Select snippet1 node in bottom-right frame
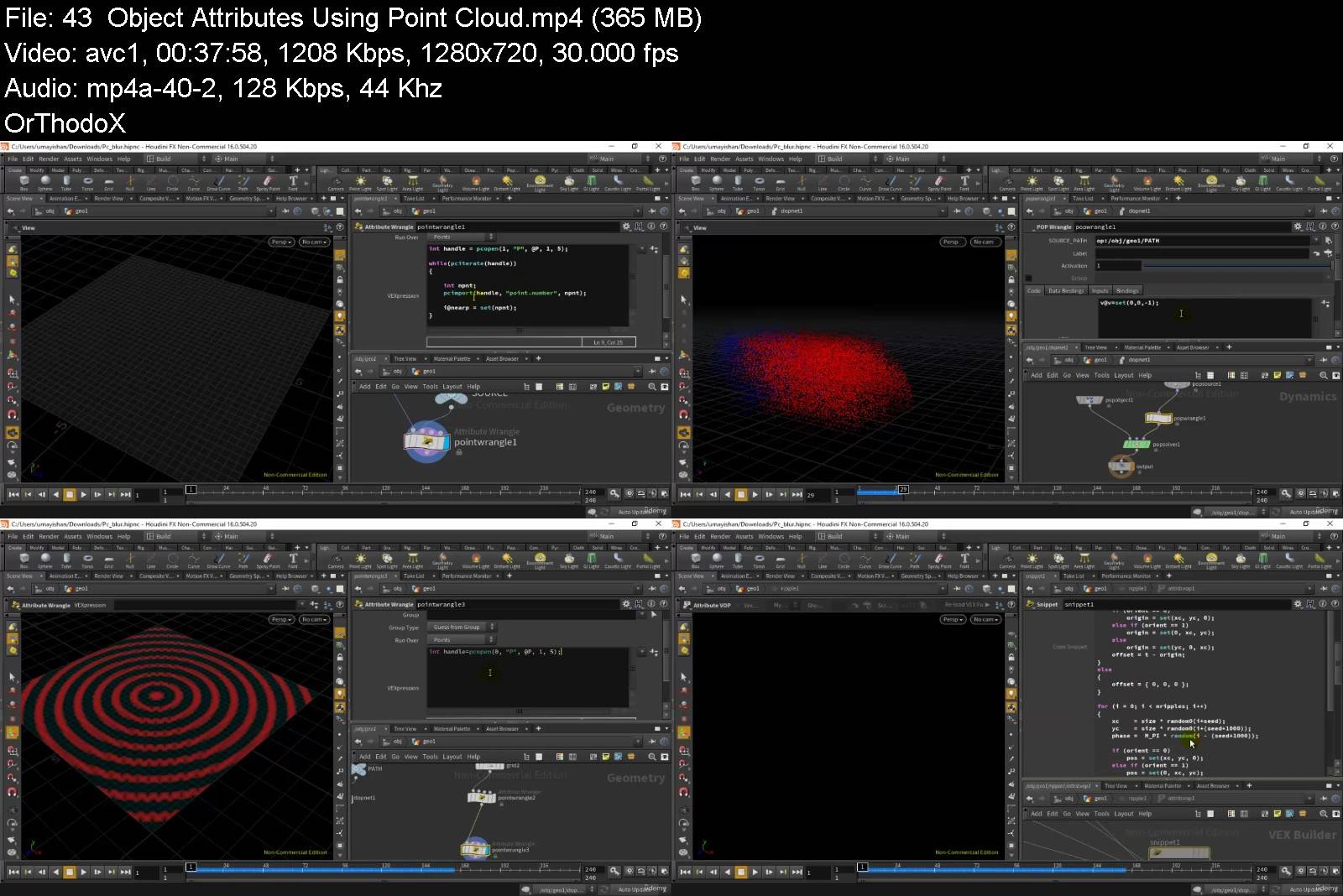1343x896 pixels. [1178, 852]
